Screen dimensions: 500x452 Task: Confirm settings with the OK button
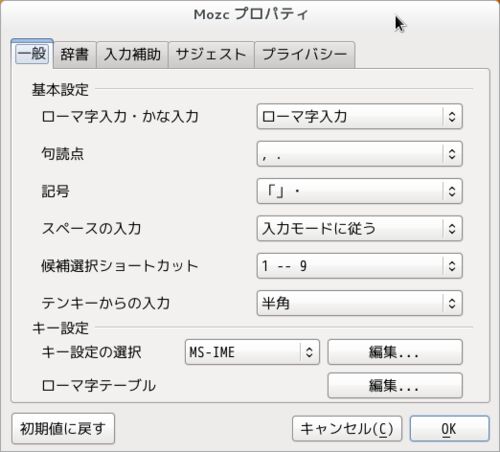[449, 429]
